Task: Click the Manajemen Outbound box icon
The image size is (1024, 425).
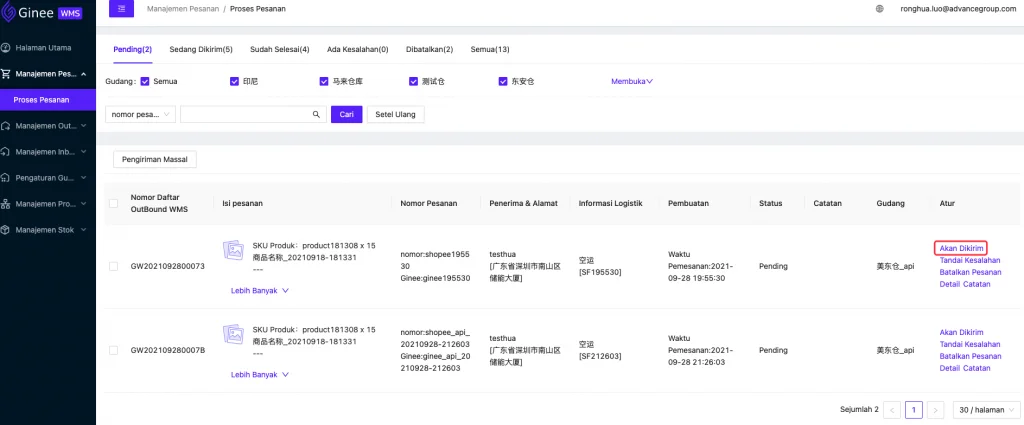Action: [x=6, y=125]
